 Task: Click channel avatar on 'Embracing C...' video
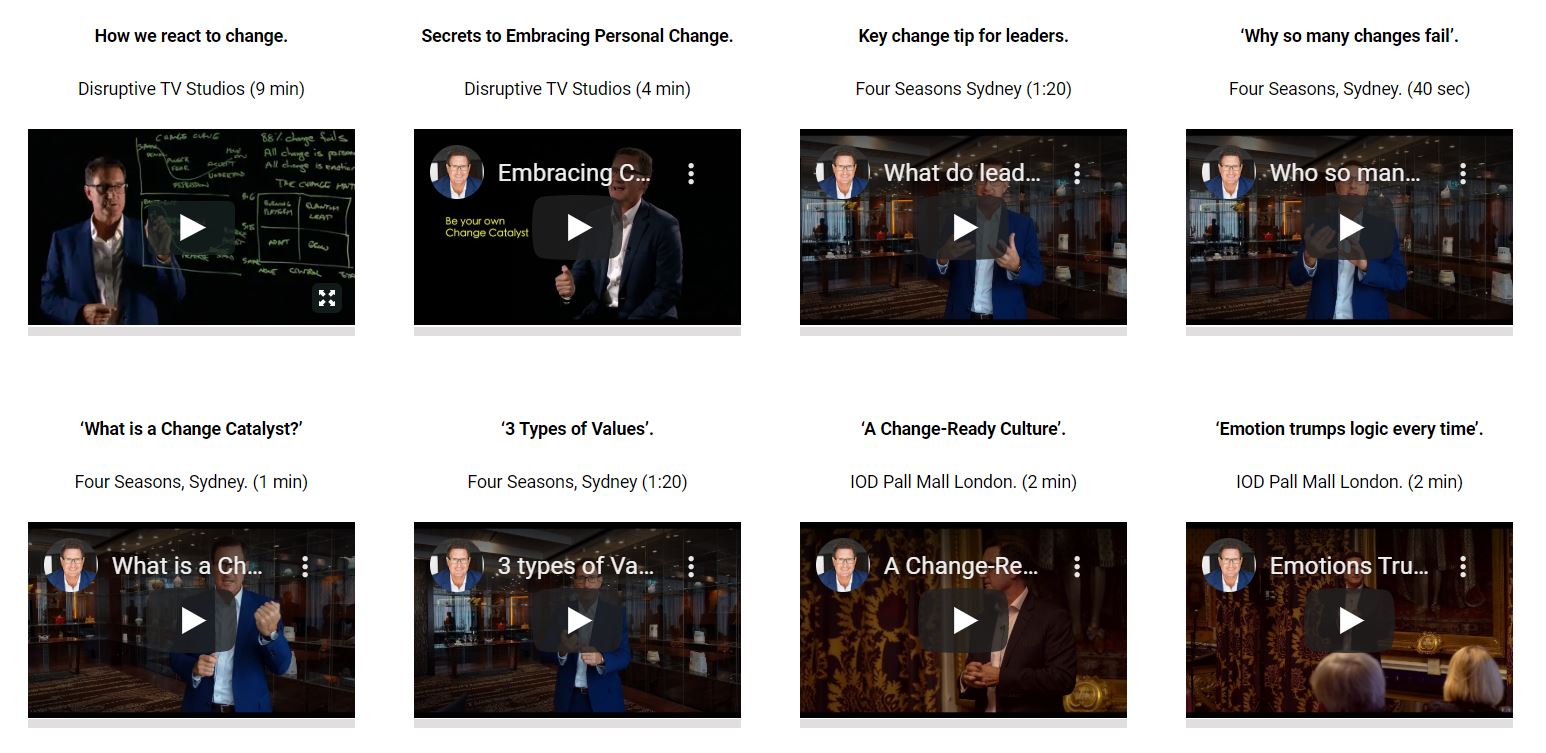457,173
